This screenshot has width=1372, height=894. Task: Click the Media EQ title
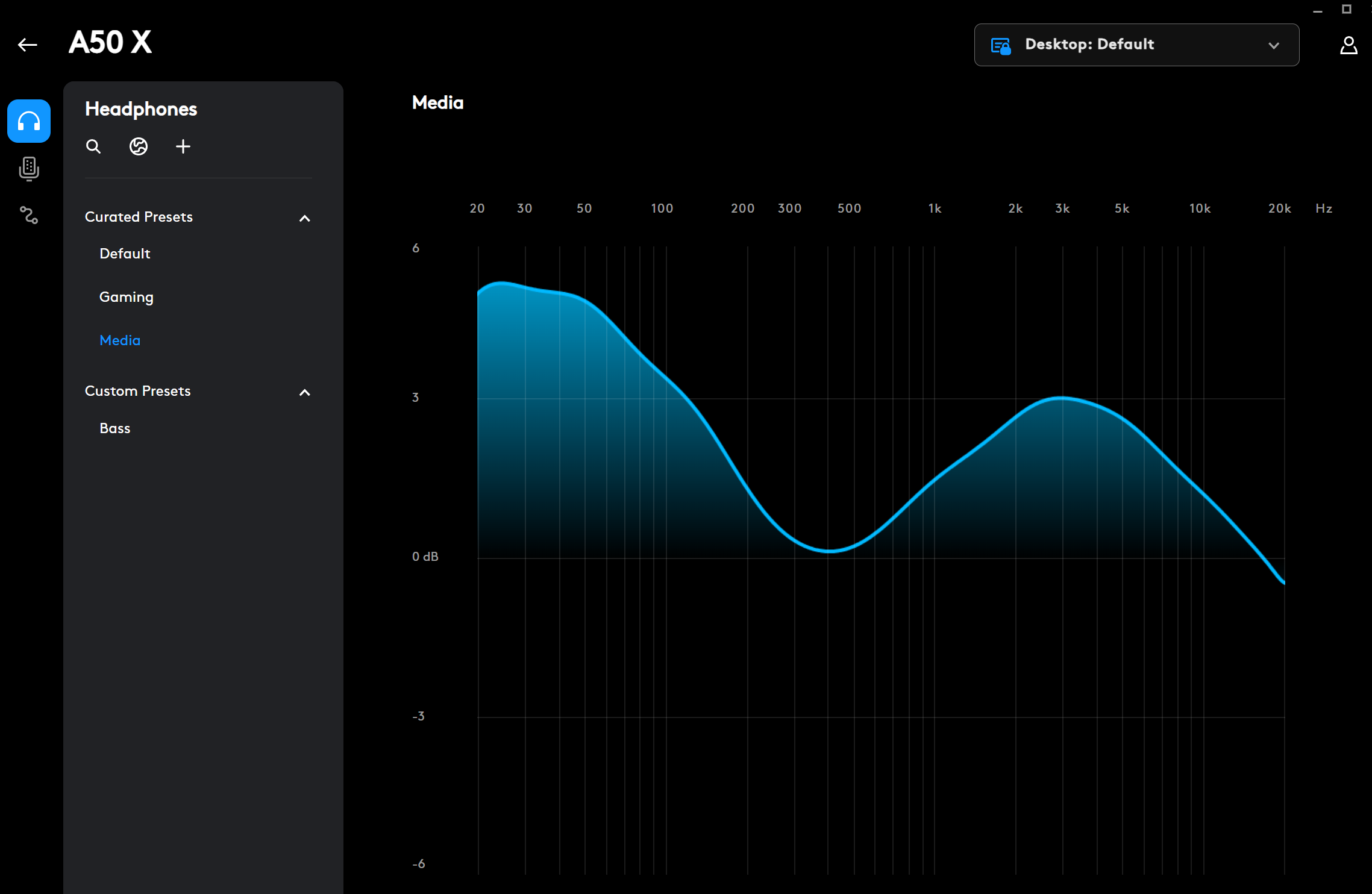coord(437,103)
